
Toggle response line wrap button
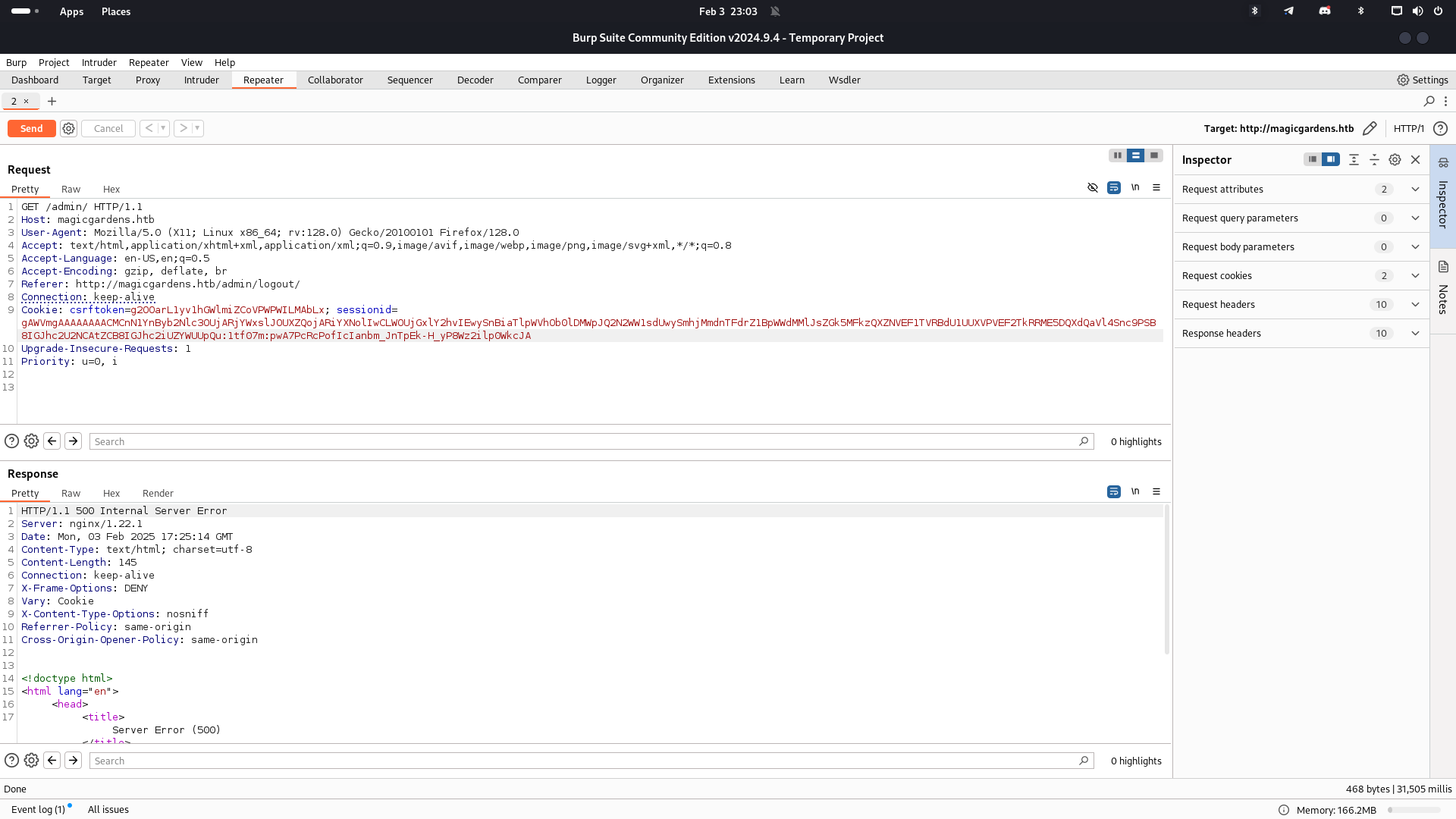coord(1114,491)
